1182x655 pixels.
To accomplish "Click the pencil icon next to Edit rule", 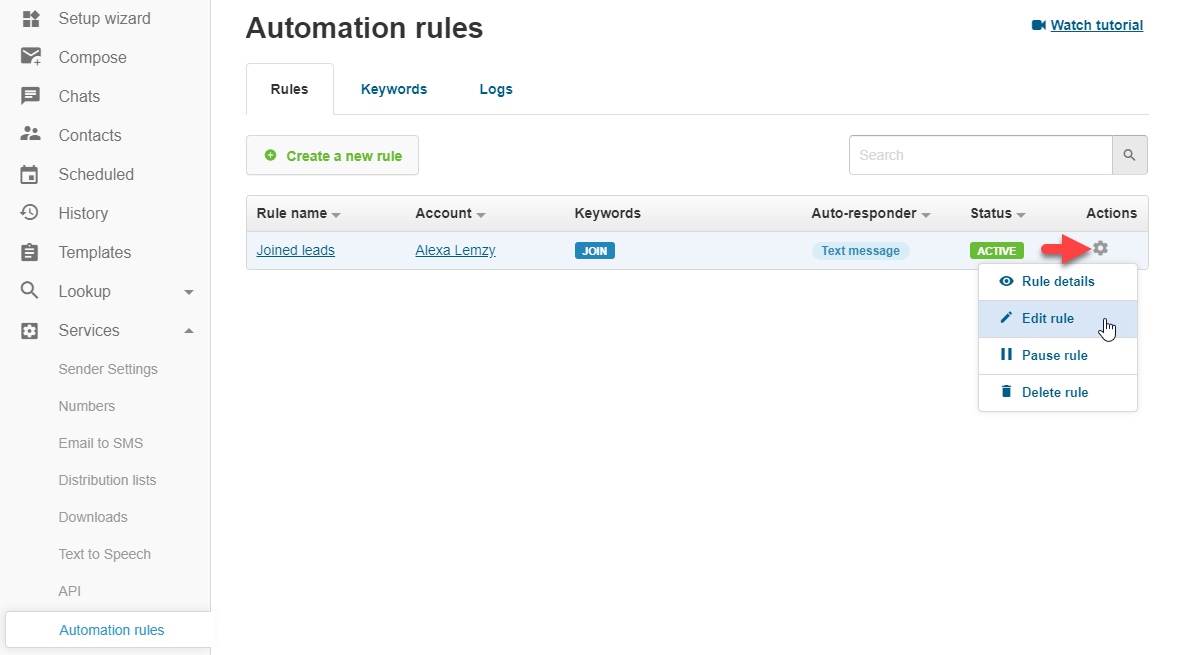I will pyautogui.click(x=1006, y=318).
